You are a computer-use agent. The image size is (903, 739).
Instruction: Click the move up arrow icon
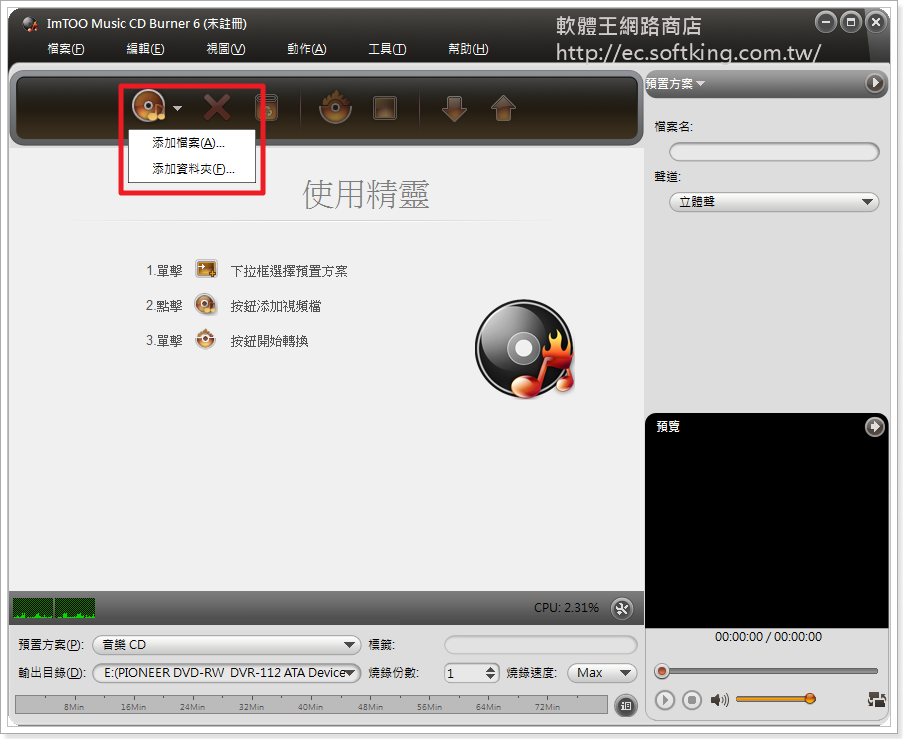click(x=503, y=108)
